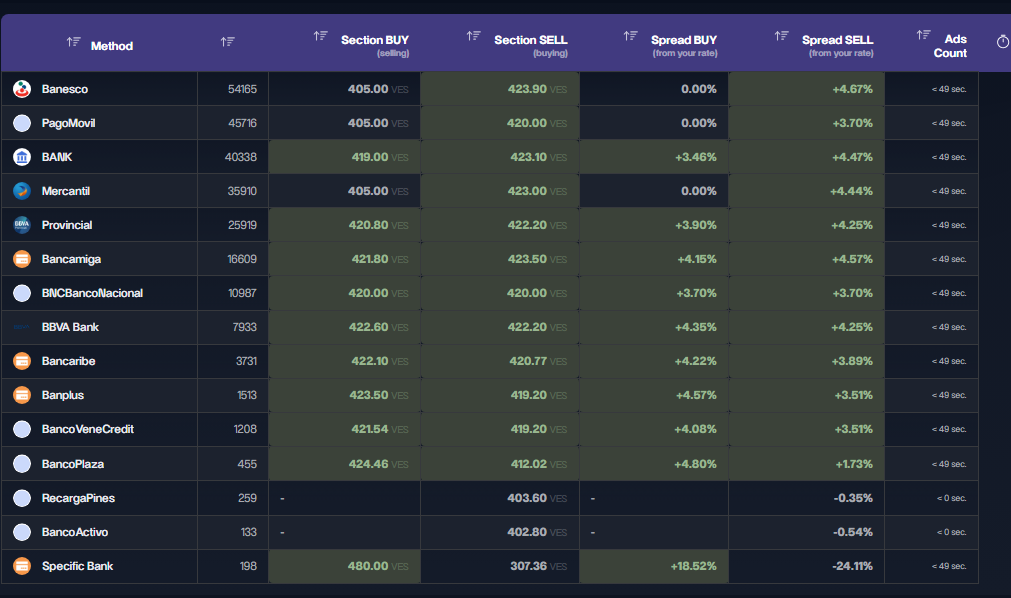Image resolution: width=1011 pixels, height=598 pixels.
Task: Click the timer icon in header
Action: point(1003,42)
